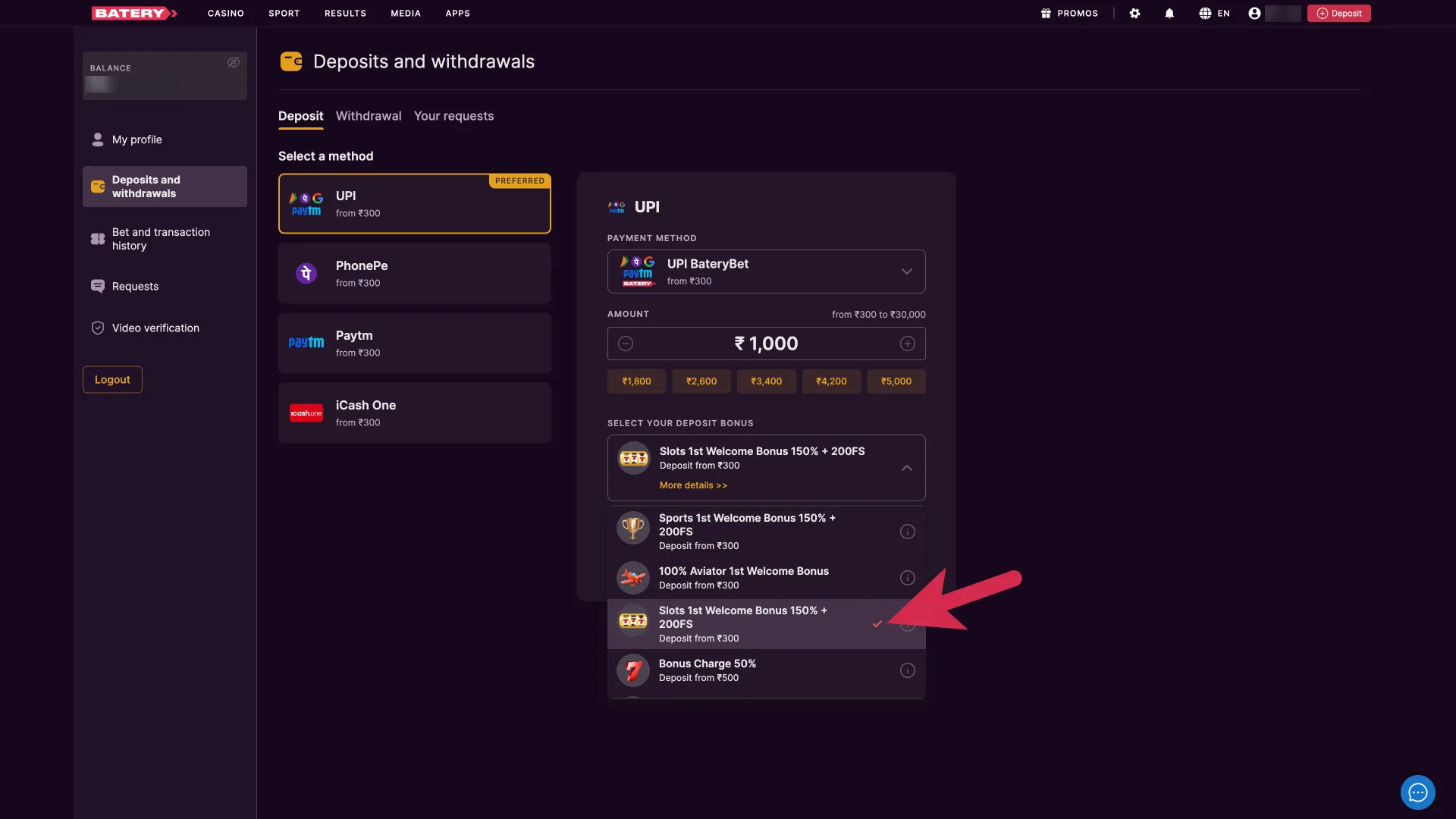
Task: Click the Requests chat icon in sidebar
Action: (x=98, y=286)
